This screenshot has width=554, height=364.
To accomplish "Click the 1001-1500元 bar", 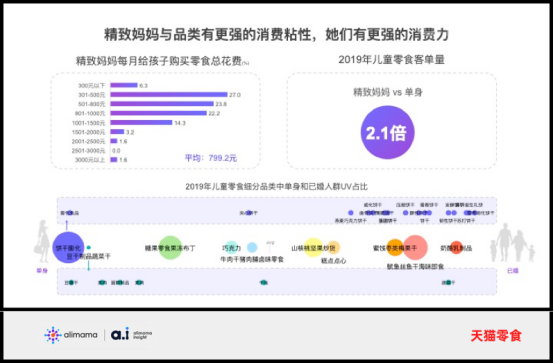I will point(141,123).
